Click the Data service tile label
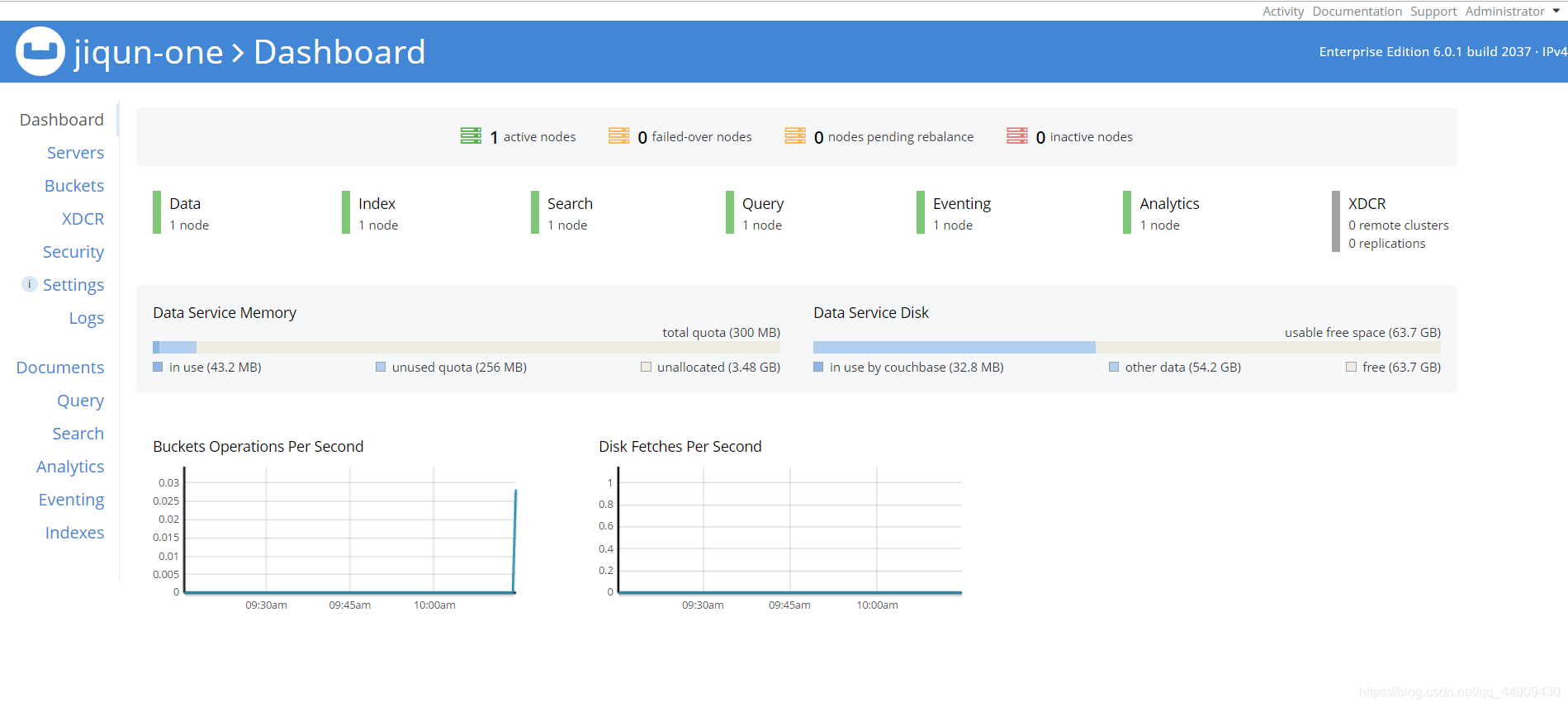 tap(185, 203)
